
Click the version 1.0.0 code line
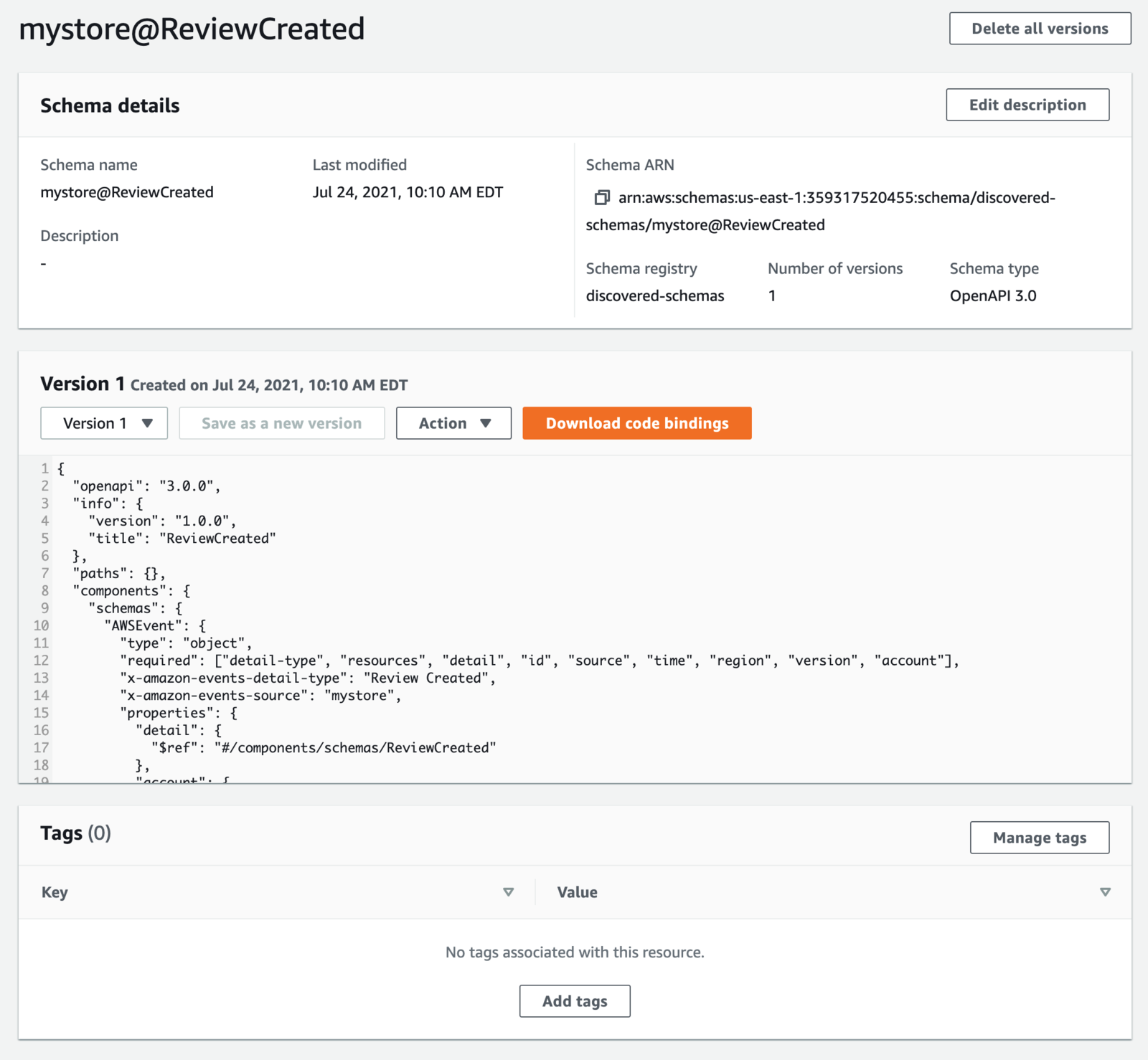tap(162, 521)
